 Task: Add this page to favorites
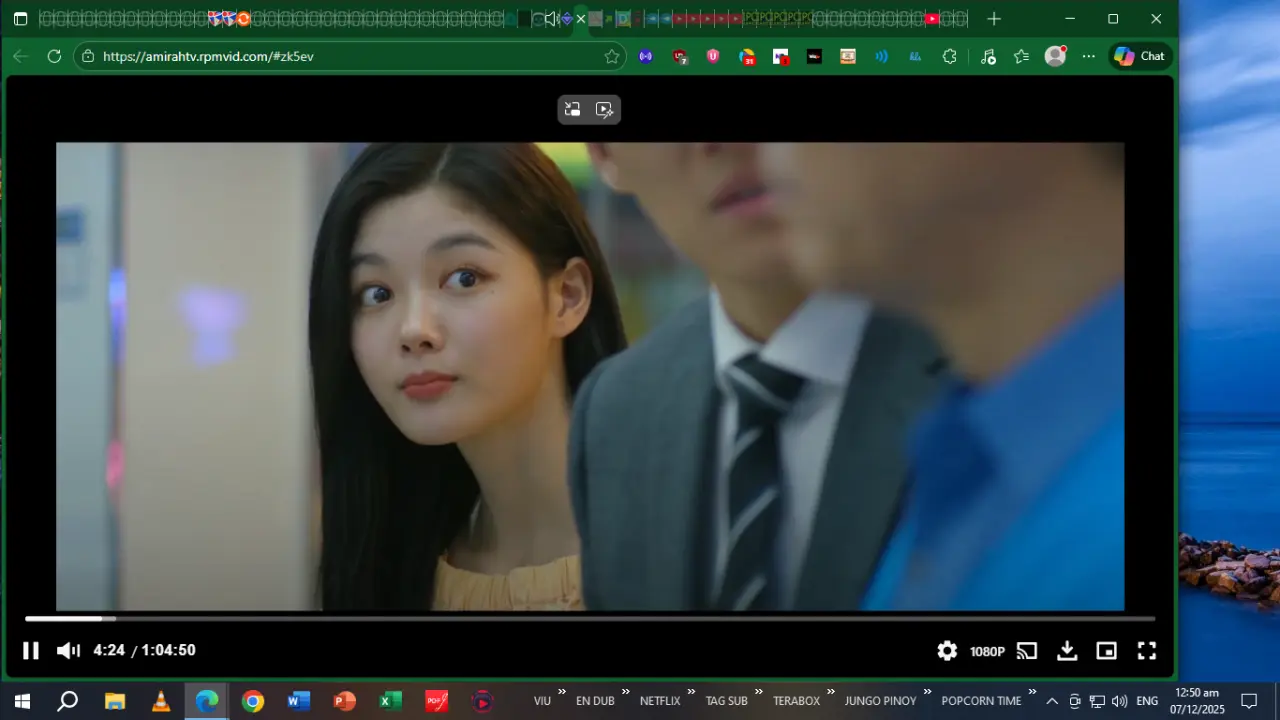pyautogui.click(x=611, y=56)
